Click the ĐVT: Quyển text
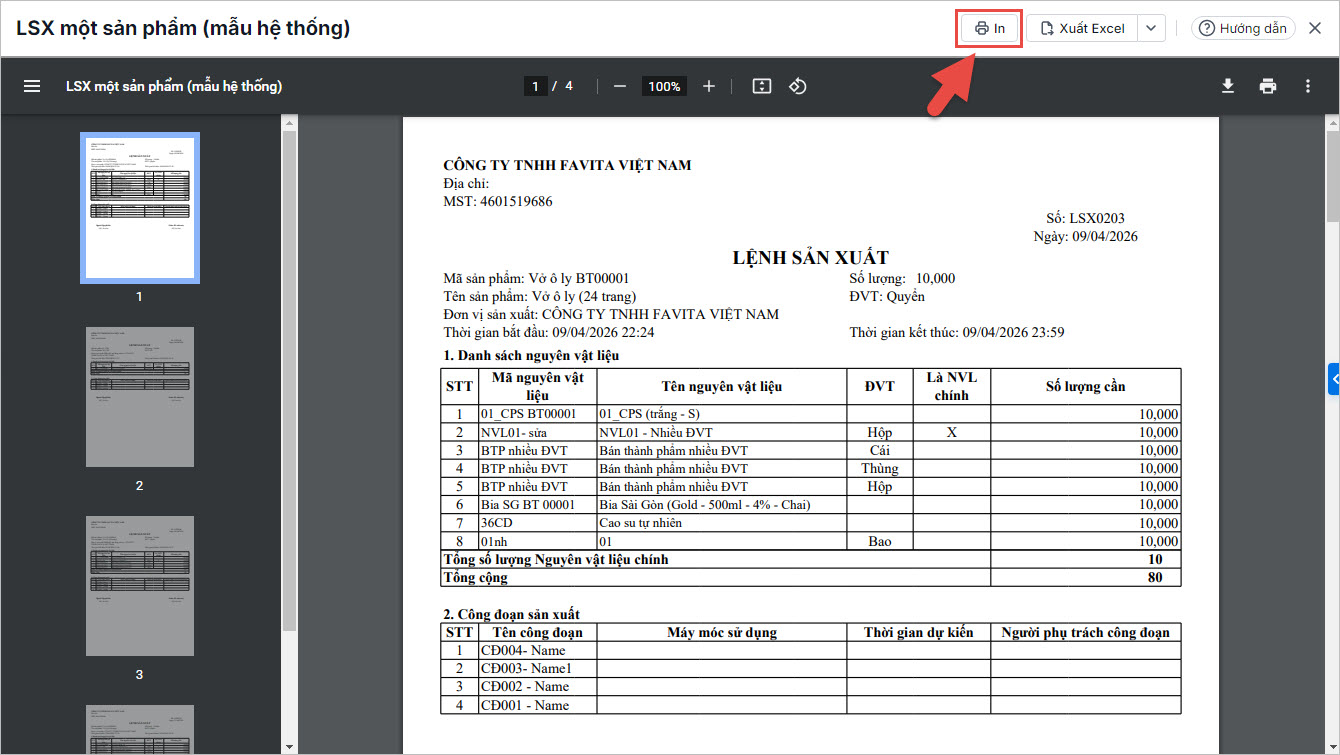Viewport: 1340px width, 755px height. (x=887, y=296)
